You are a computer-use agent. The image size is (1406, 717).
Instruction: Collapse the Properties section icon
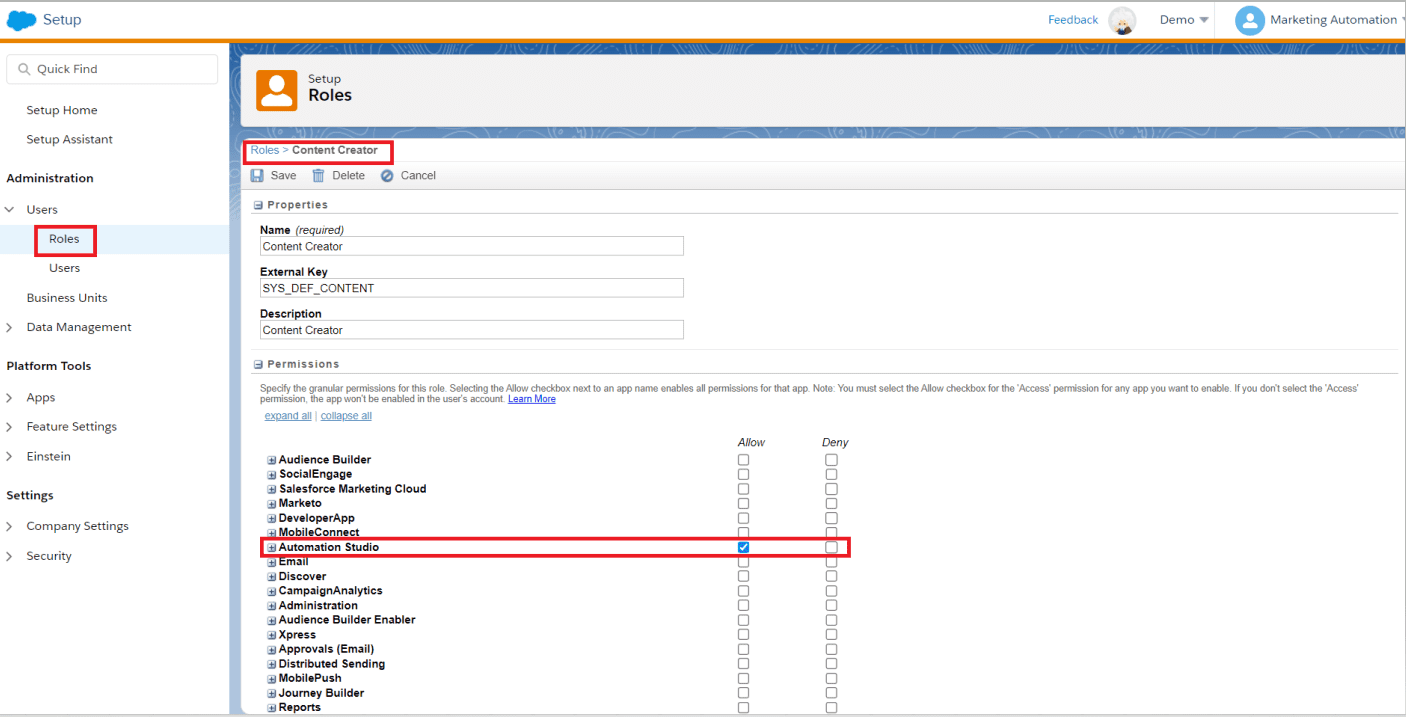click(x=258, y=205)
